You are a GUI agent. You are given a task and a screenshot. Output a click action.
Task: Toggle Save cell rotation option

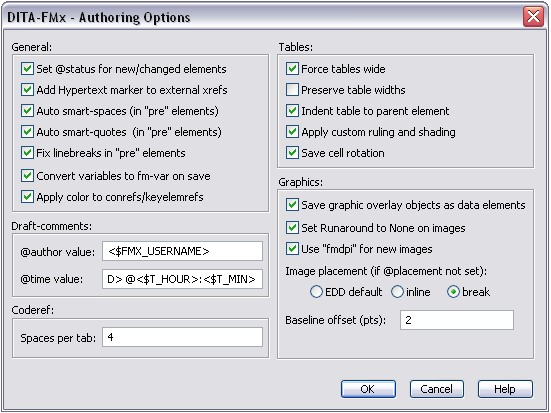[x=292, y=153]
